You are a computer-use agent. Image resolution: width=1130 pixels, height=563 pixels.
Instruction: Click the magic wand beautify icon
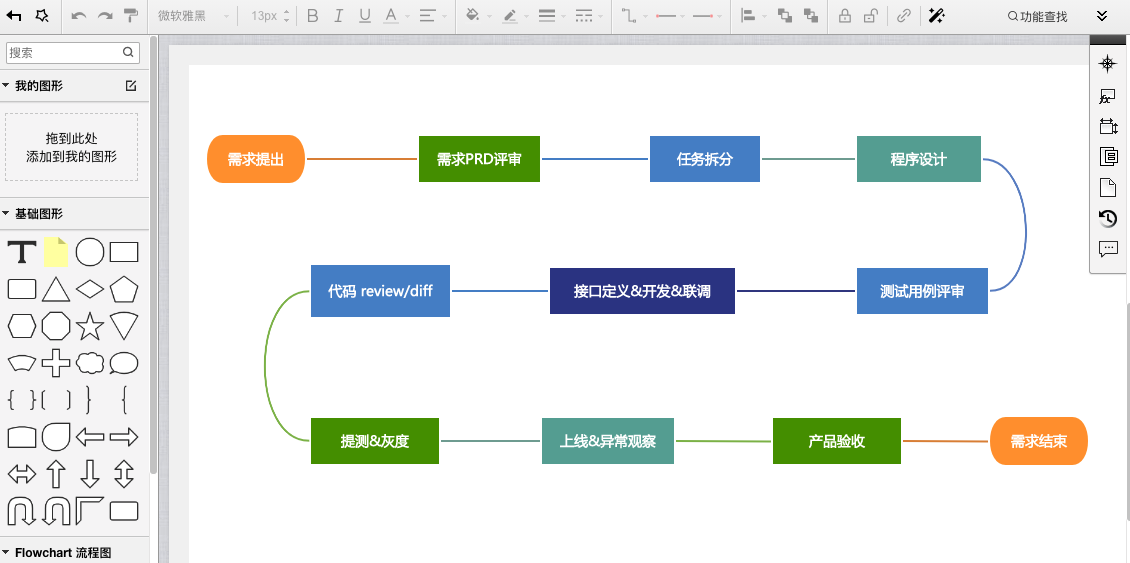tap(936, 16)
